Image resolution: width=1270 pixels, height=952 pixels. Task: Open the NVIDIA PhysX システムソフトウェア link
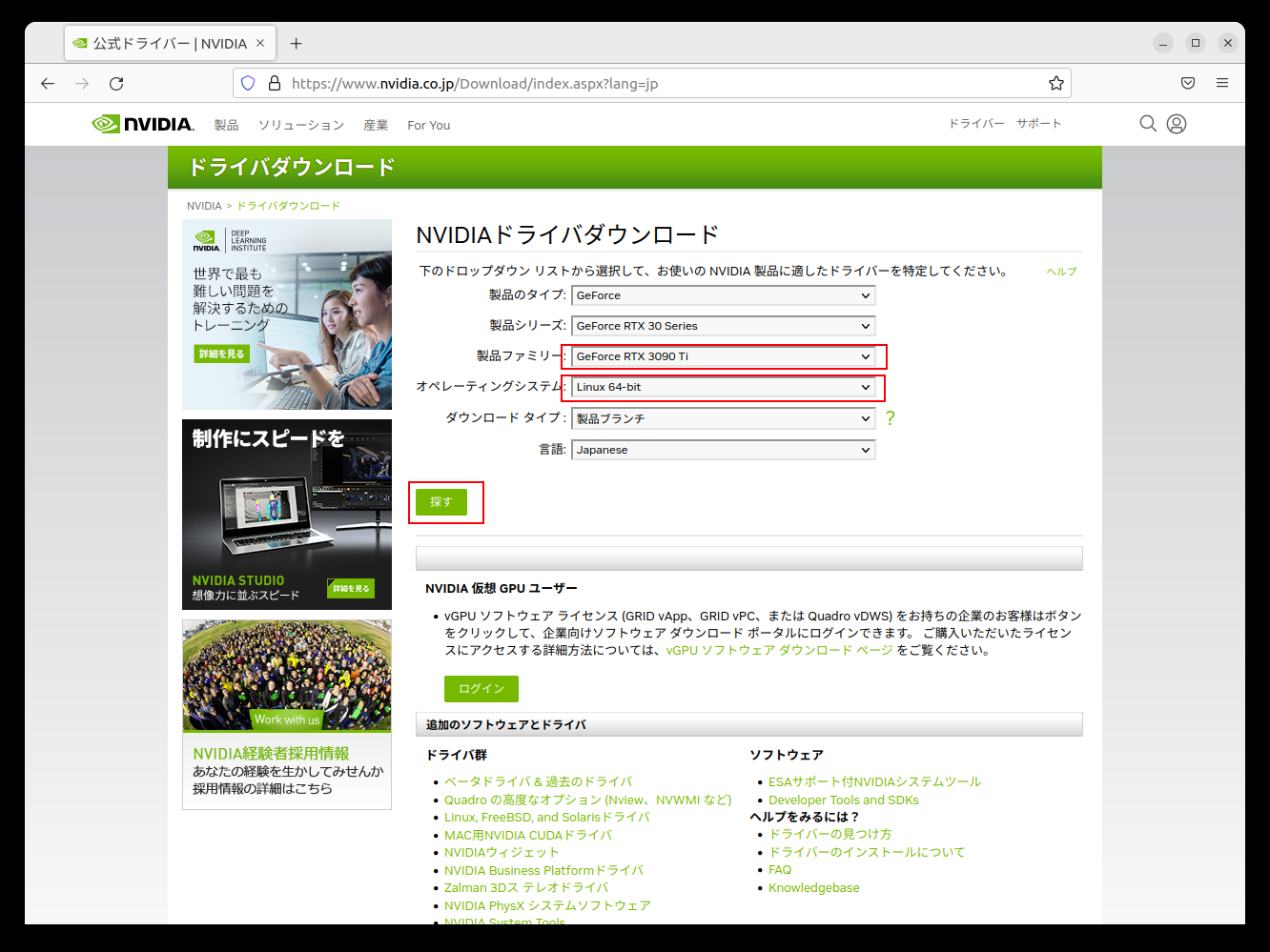547,906
